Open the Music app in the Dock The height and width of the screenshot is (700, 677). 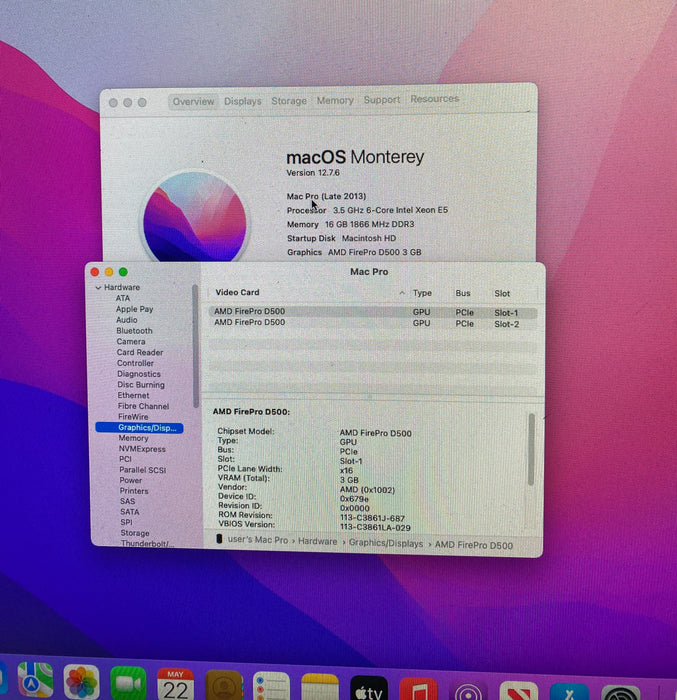(418, 689)
